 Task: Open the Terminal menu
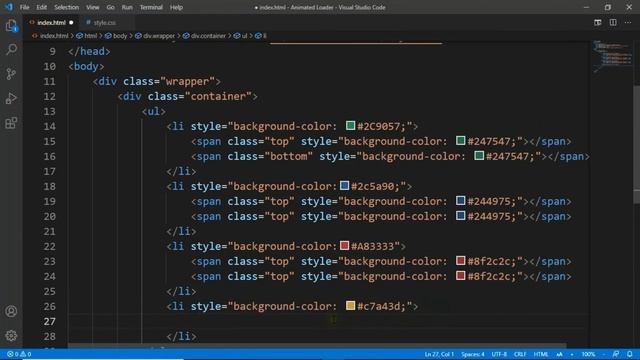(x=151, y=7)
